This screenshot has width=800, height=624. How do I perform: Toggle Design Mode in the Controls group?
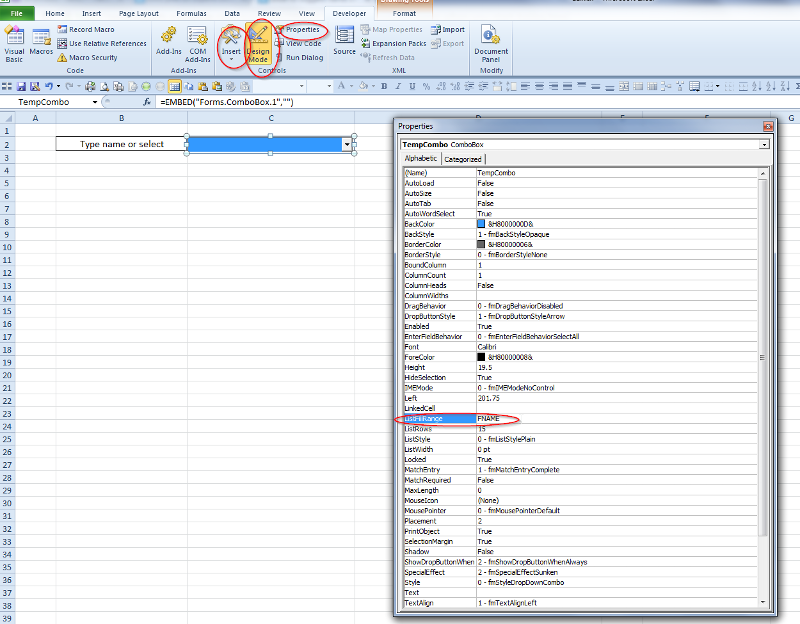(x=258, y=44)
